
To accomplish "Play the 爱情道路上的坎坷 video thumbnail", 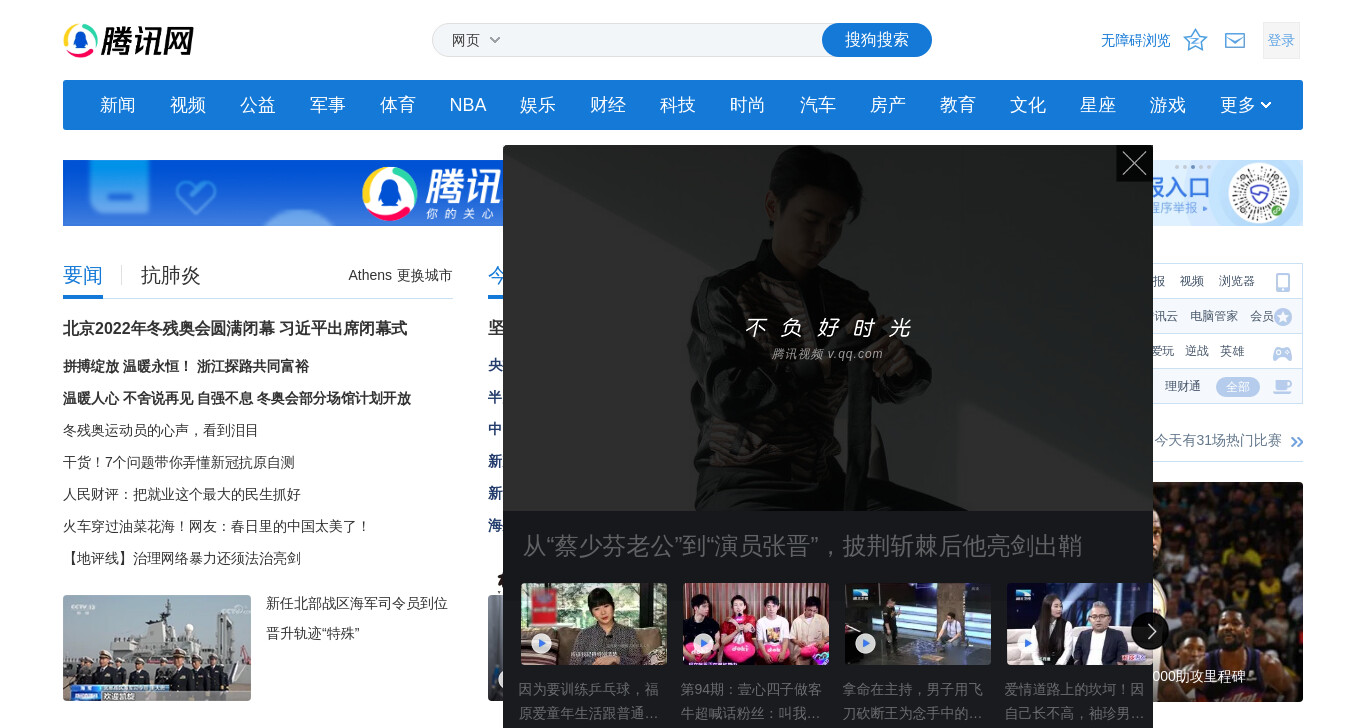I will coord(1079,624).
